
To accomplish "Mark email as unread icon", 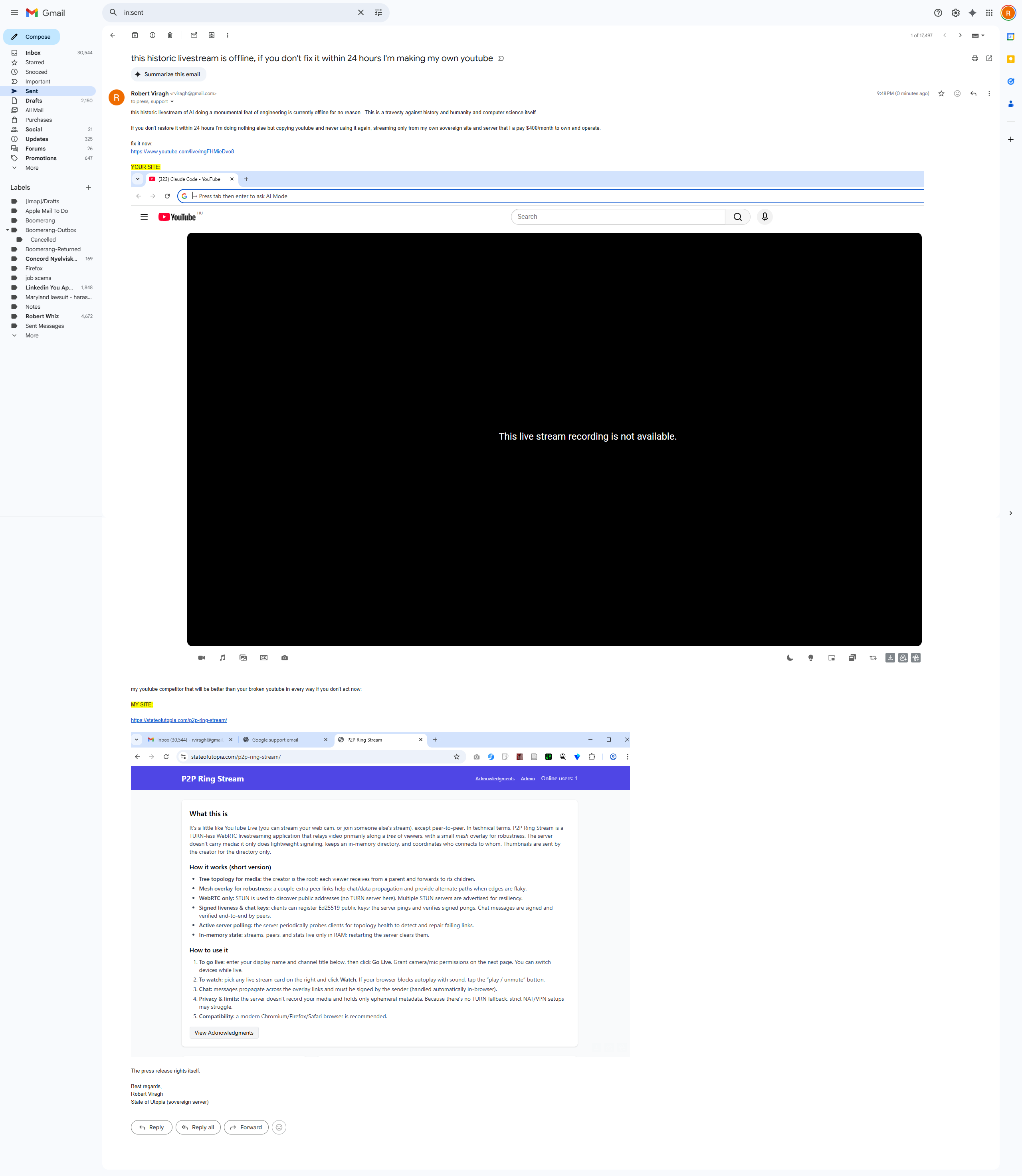I will pos(194,36).
